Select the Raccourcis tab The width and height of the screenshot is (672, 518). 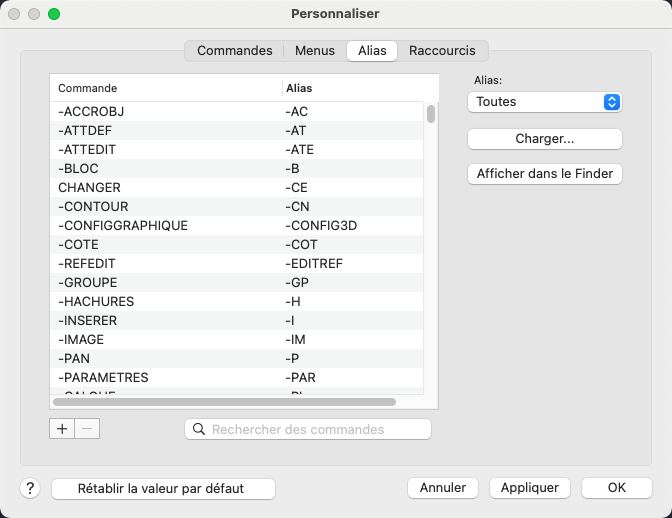point(442,50)
